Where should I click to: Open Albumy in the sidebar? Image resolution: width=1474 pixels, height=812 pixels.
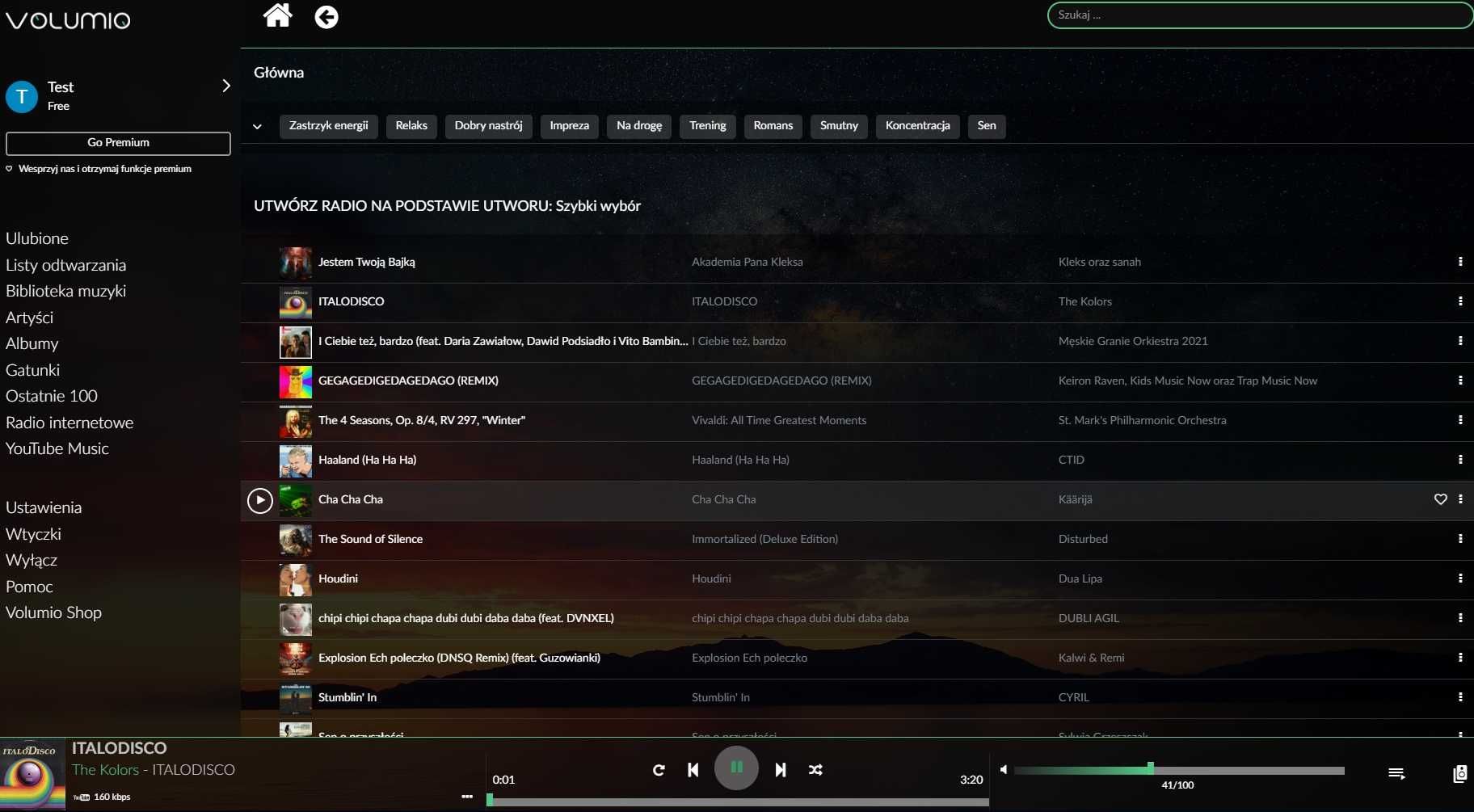32,344
